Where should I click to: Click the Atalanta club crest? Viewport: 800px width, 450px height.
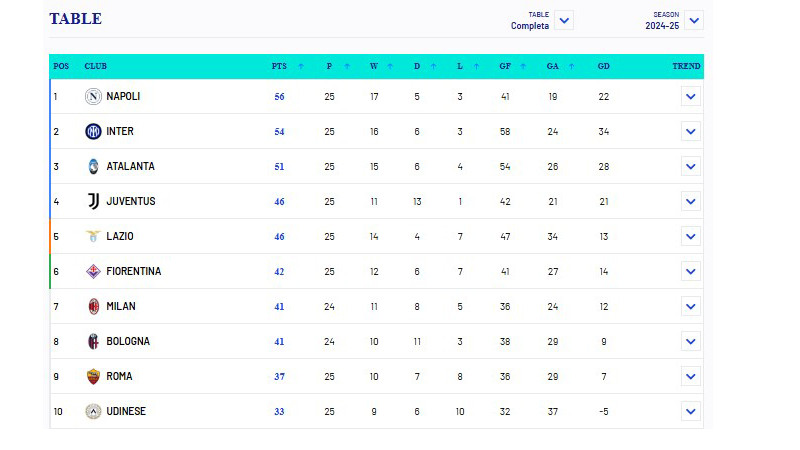coord(93,166)
